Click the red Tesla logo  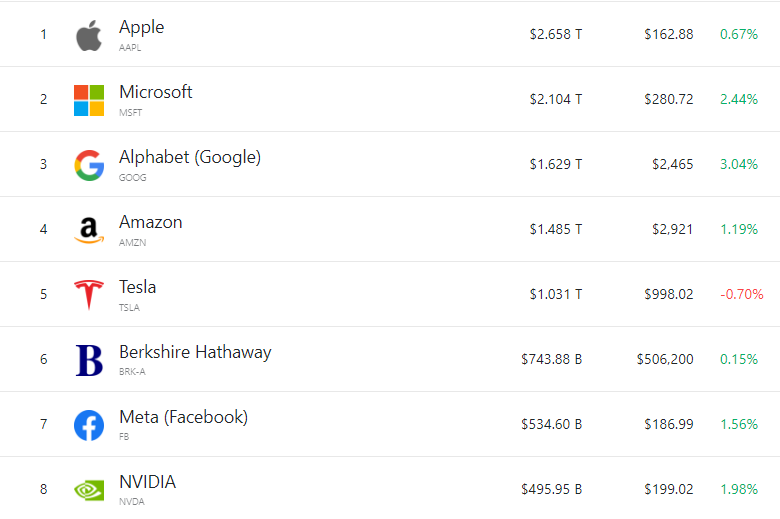pos(89,295)
